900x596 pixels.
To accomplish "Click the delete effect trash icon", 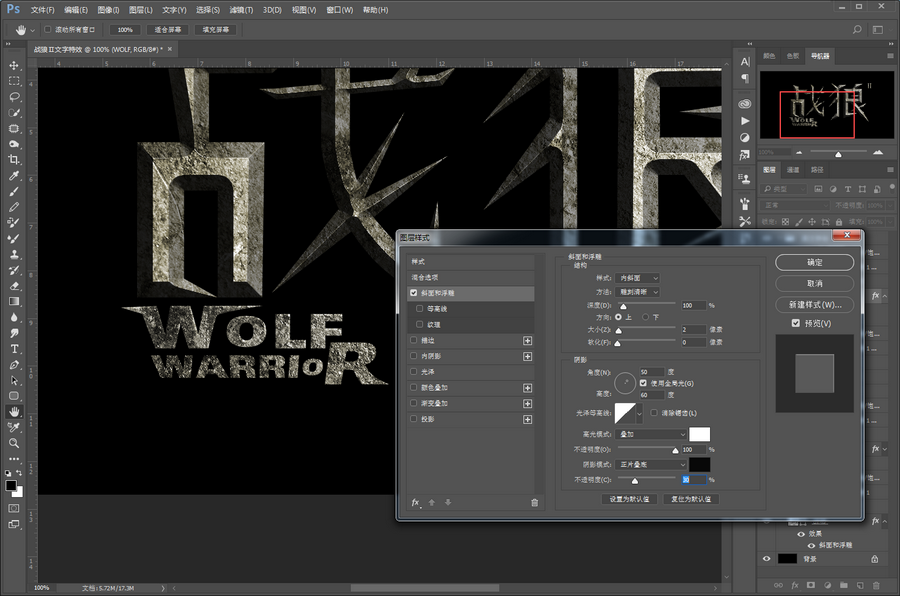I will tap(534, 502).
